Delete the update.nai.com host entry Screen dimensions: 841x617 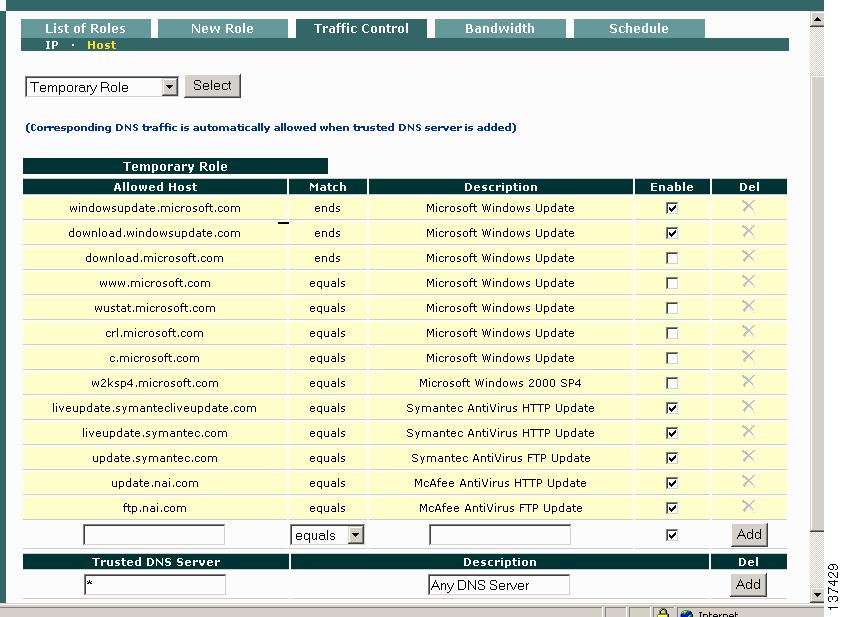click(x=748, y=482)
